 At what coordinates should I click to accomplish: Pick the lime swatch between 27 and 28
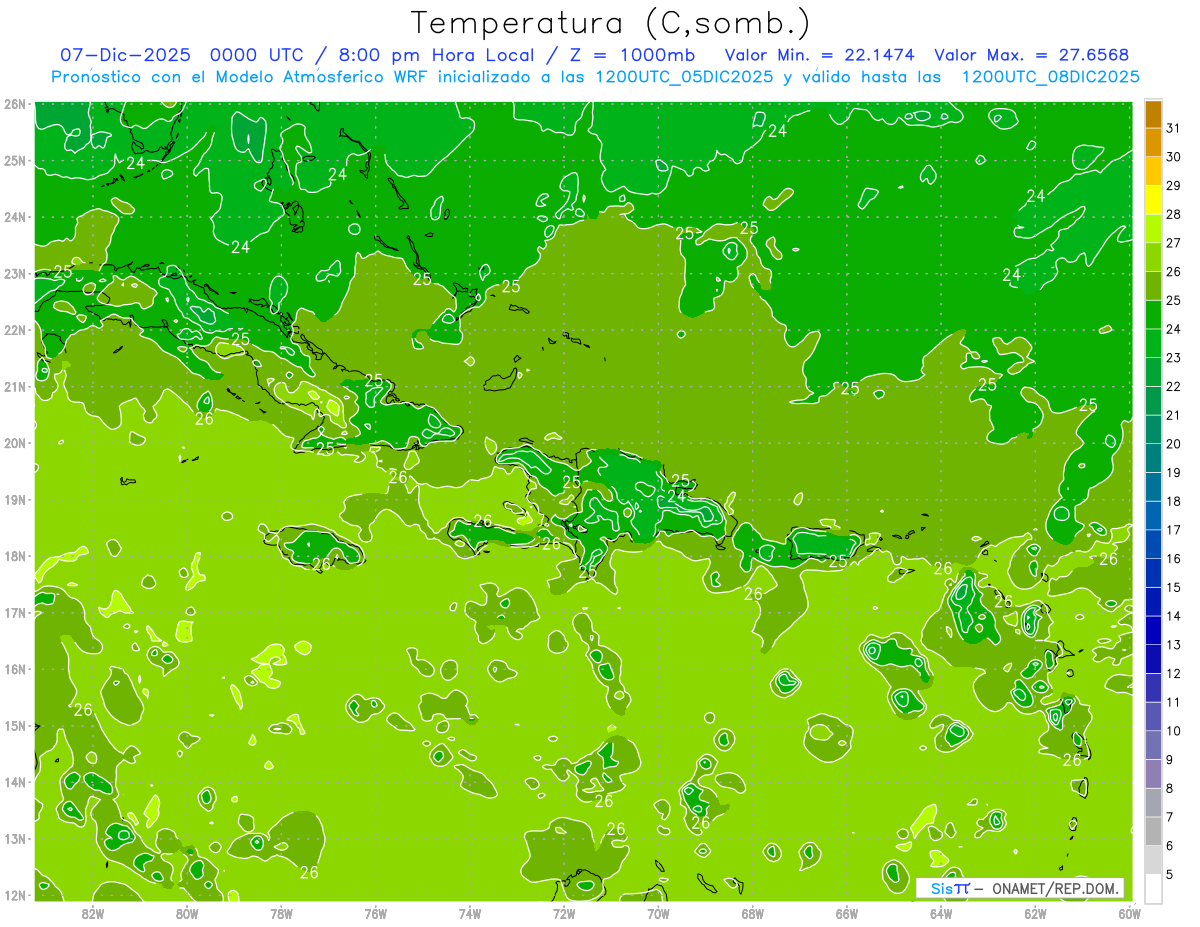(1153, 229)
